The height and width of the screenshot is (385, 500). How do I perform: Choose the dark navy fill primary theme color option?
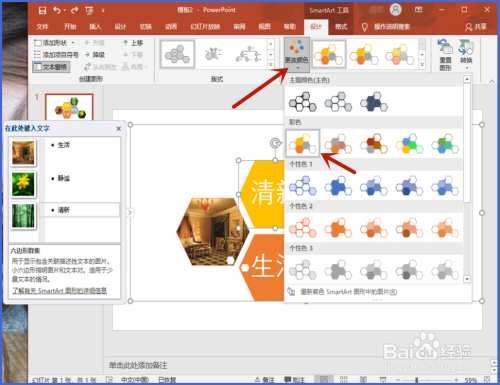[374, 102]
